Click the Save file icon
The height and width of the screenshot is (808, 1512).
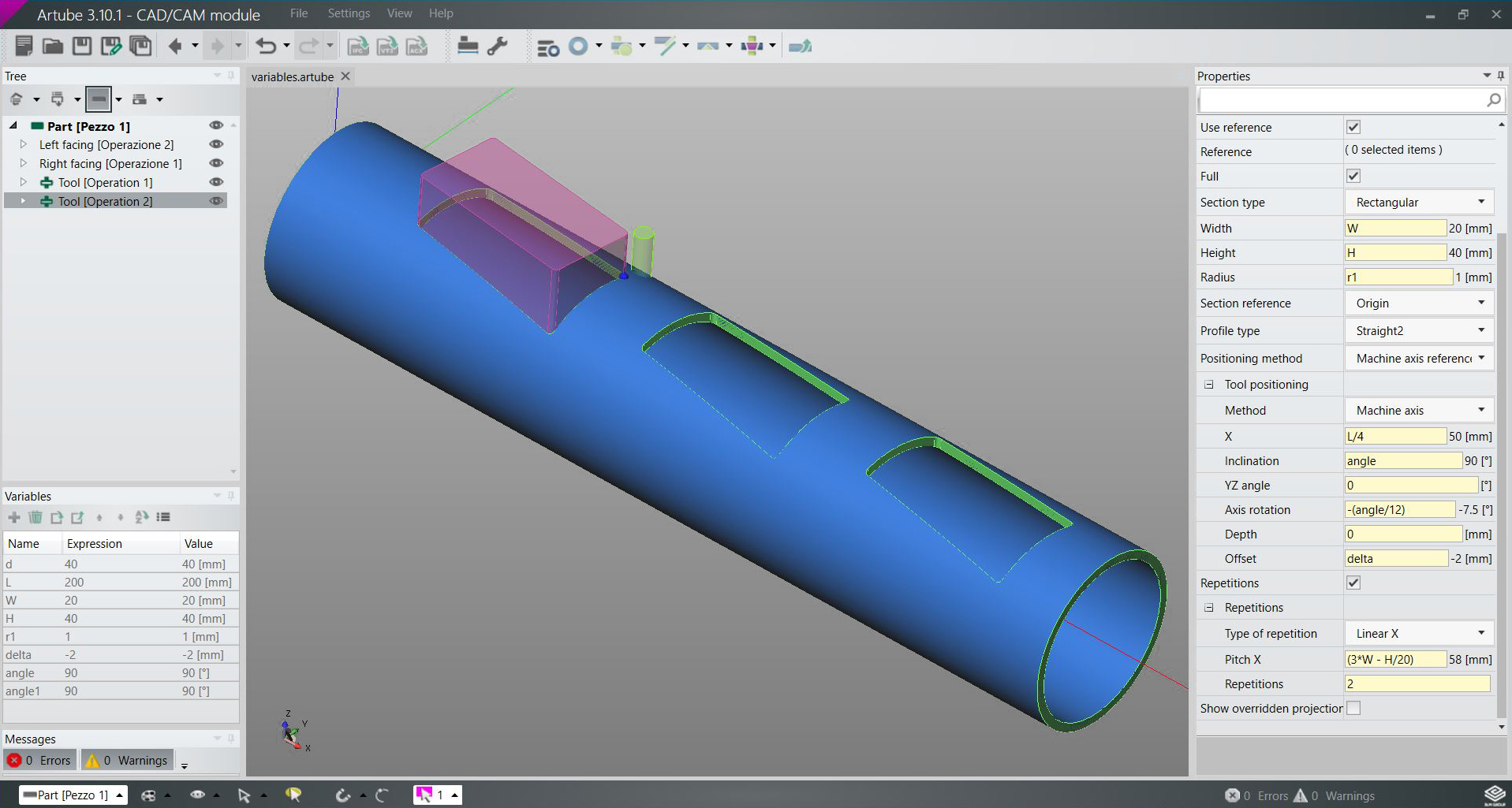click(82, 47)
